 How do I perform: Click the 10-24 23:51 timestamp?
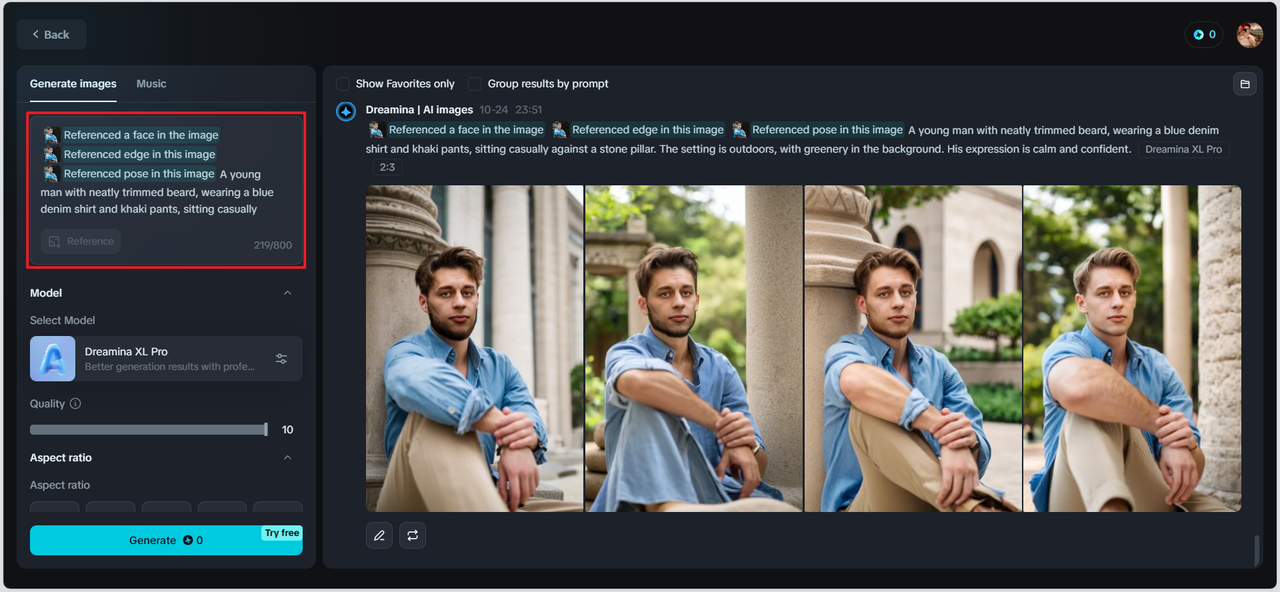[511, 110]
